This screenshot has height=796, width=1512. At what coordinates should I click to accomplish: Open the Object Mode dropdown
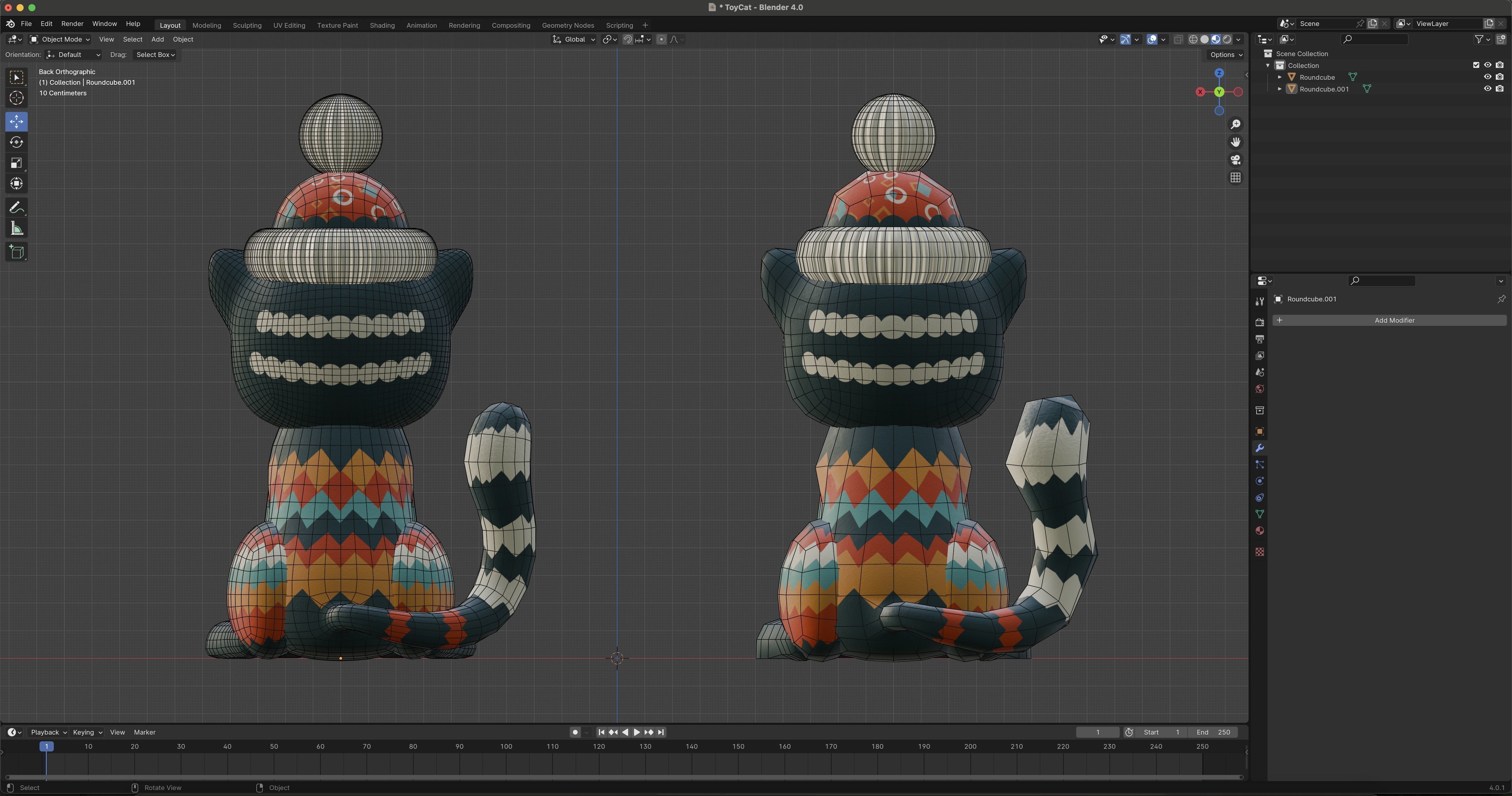coord(60,39)
